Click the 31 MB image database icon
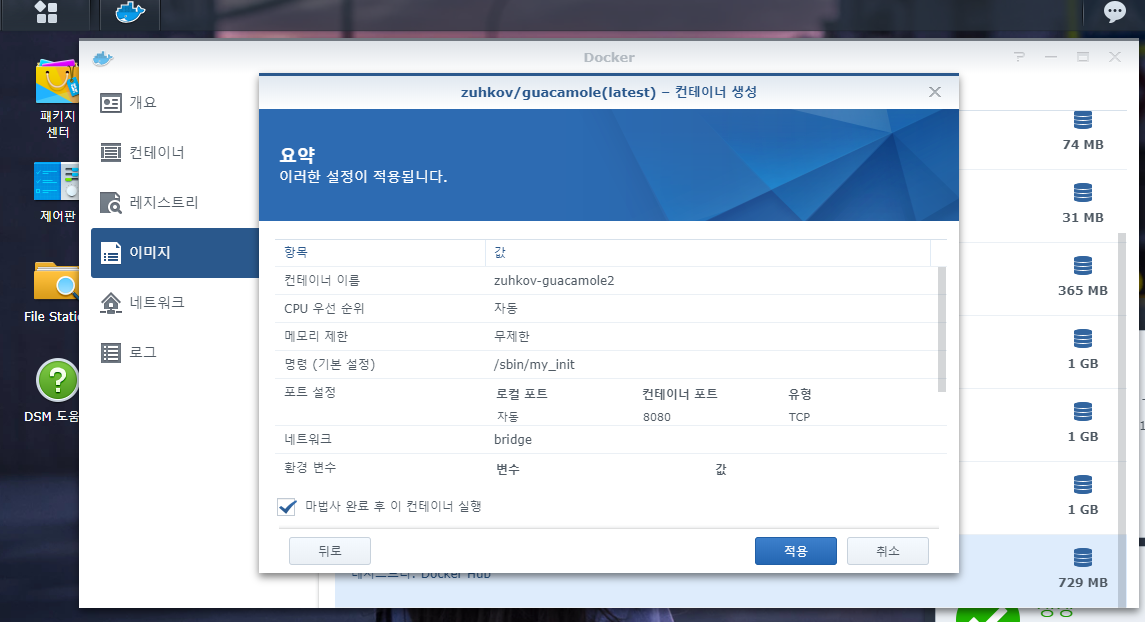The height and width of the screenshot is (622, 1145). tap(1083, 193)
